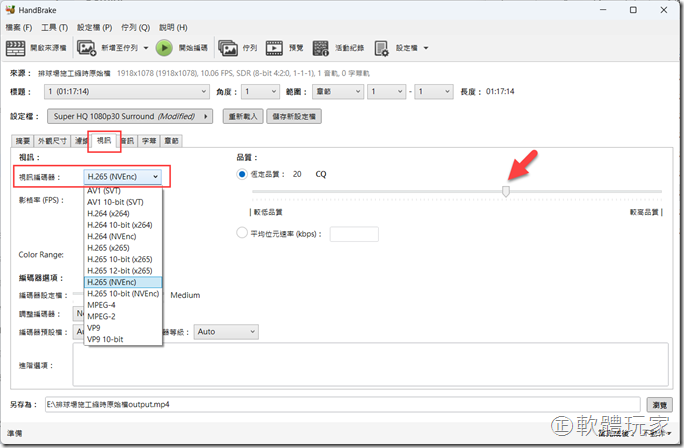Select average bitrate (平均位元速率) radio button
This screenshot has height=448, width=684.
(x=243, y=233)
